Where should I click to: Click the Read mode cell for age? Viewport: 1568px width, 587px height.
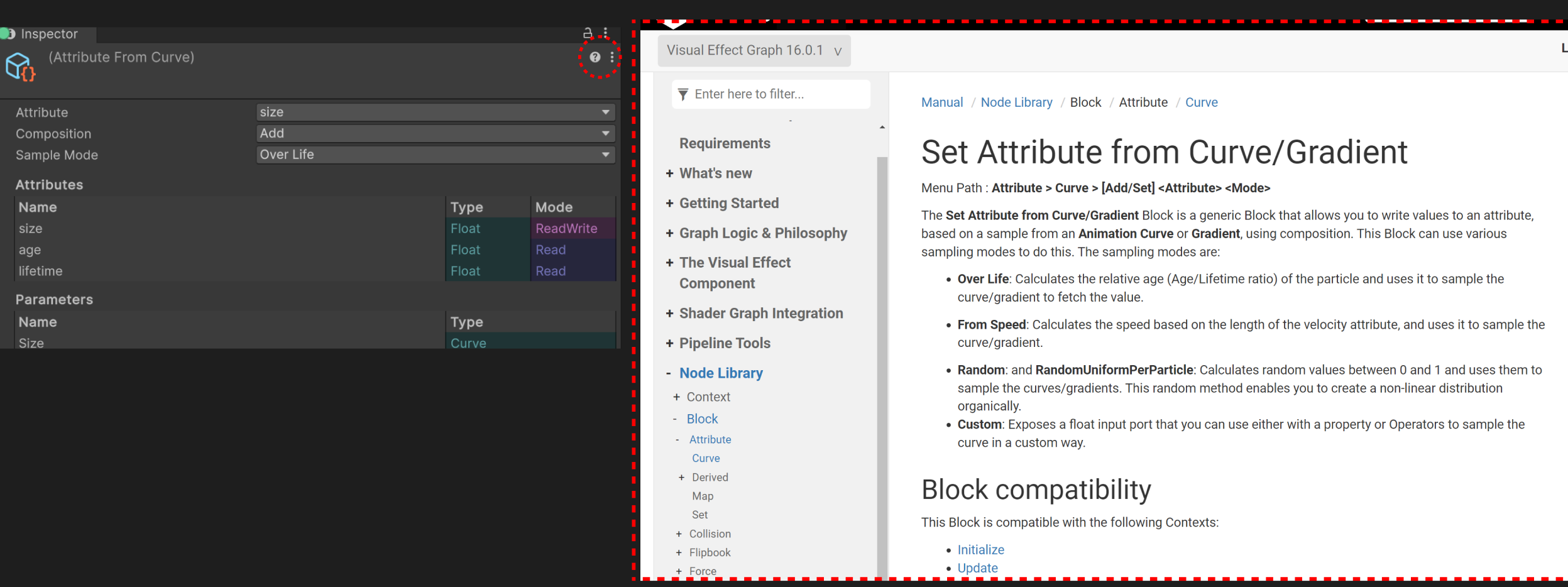573,250
